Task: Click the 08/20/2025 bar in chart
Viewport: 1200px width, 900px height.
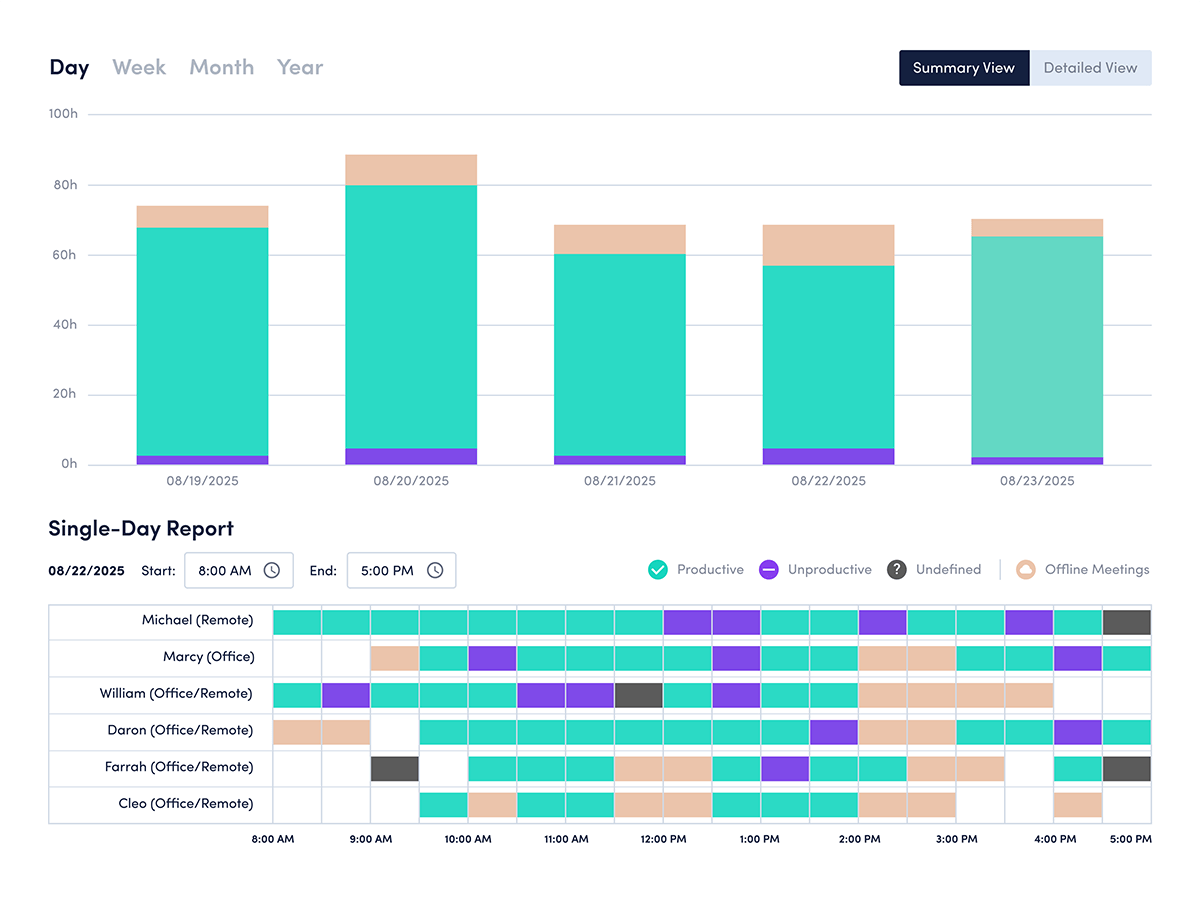Action: [411, 310]
